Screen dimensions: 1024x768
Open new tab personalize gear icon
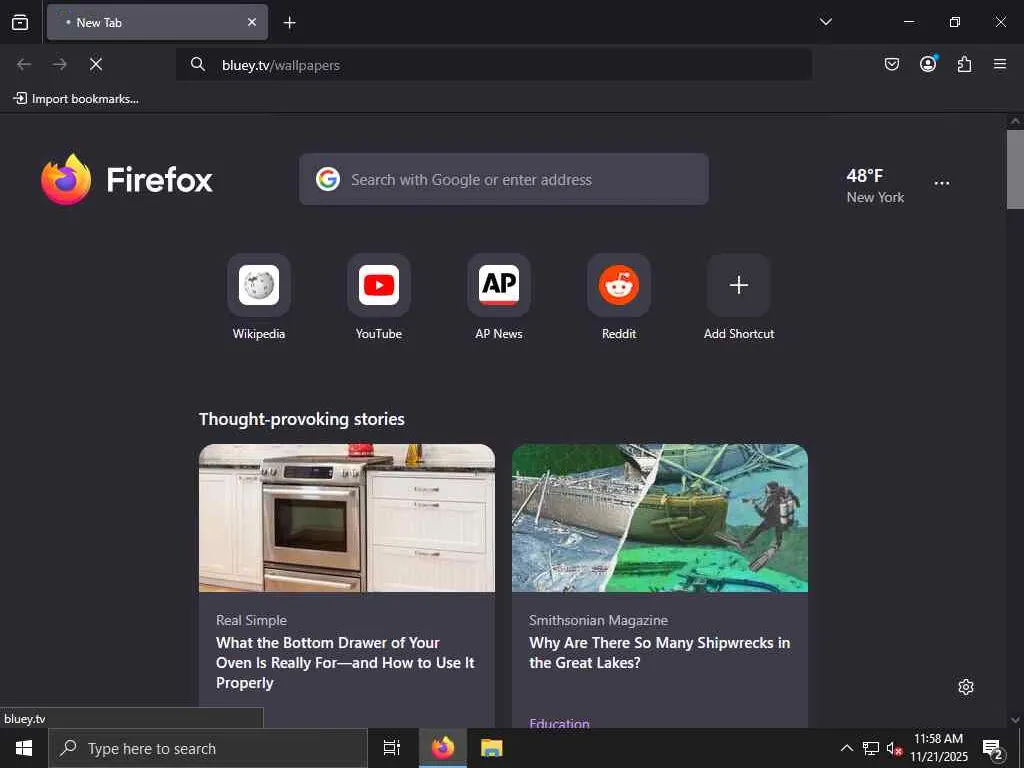tap(966, 687)
